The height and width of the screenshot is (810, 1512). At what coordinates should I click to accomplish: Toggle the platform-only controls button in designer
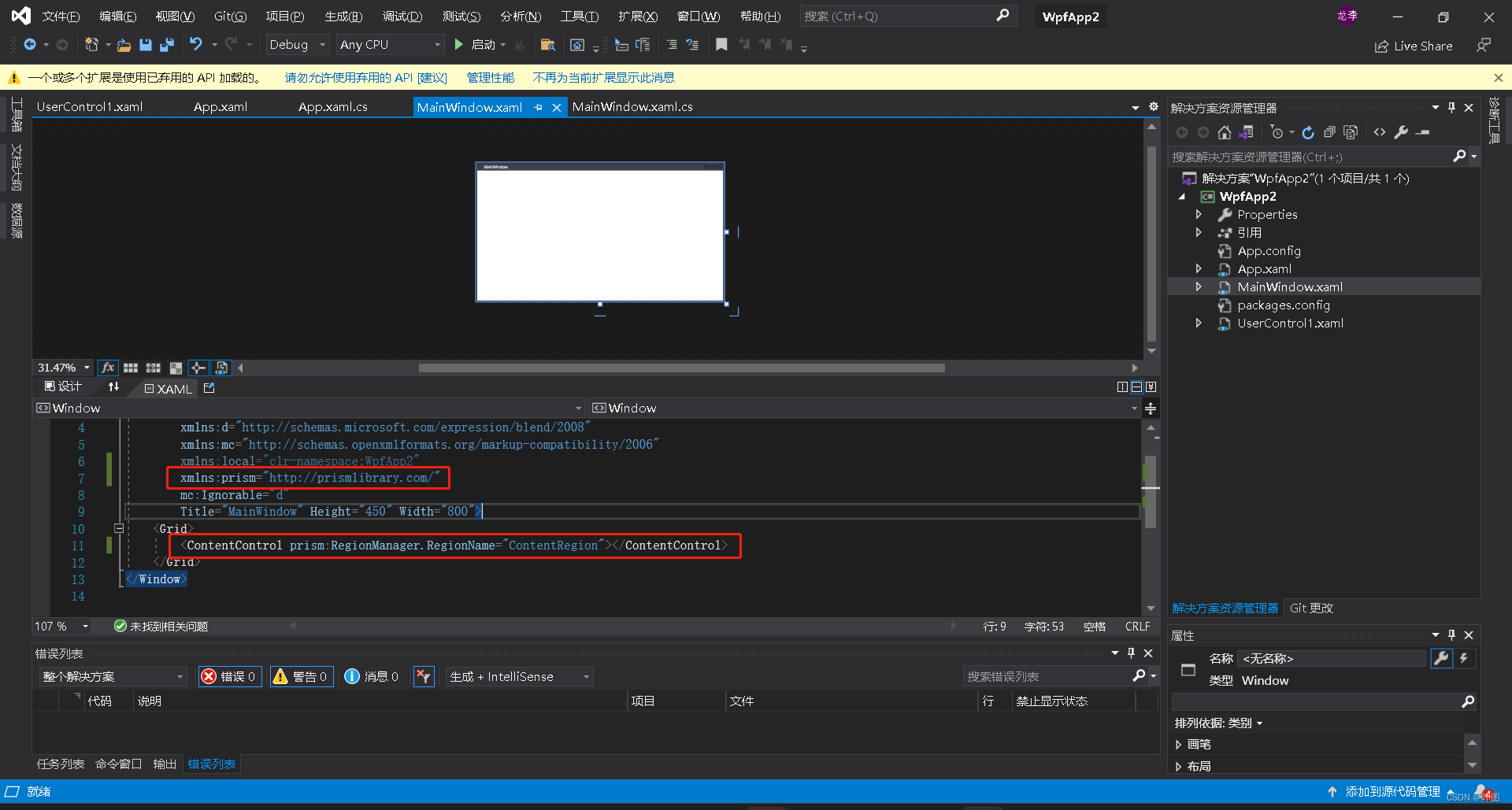[221, 368]
